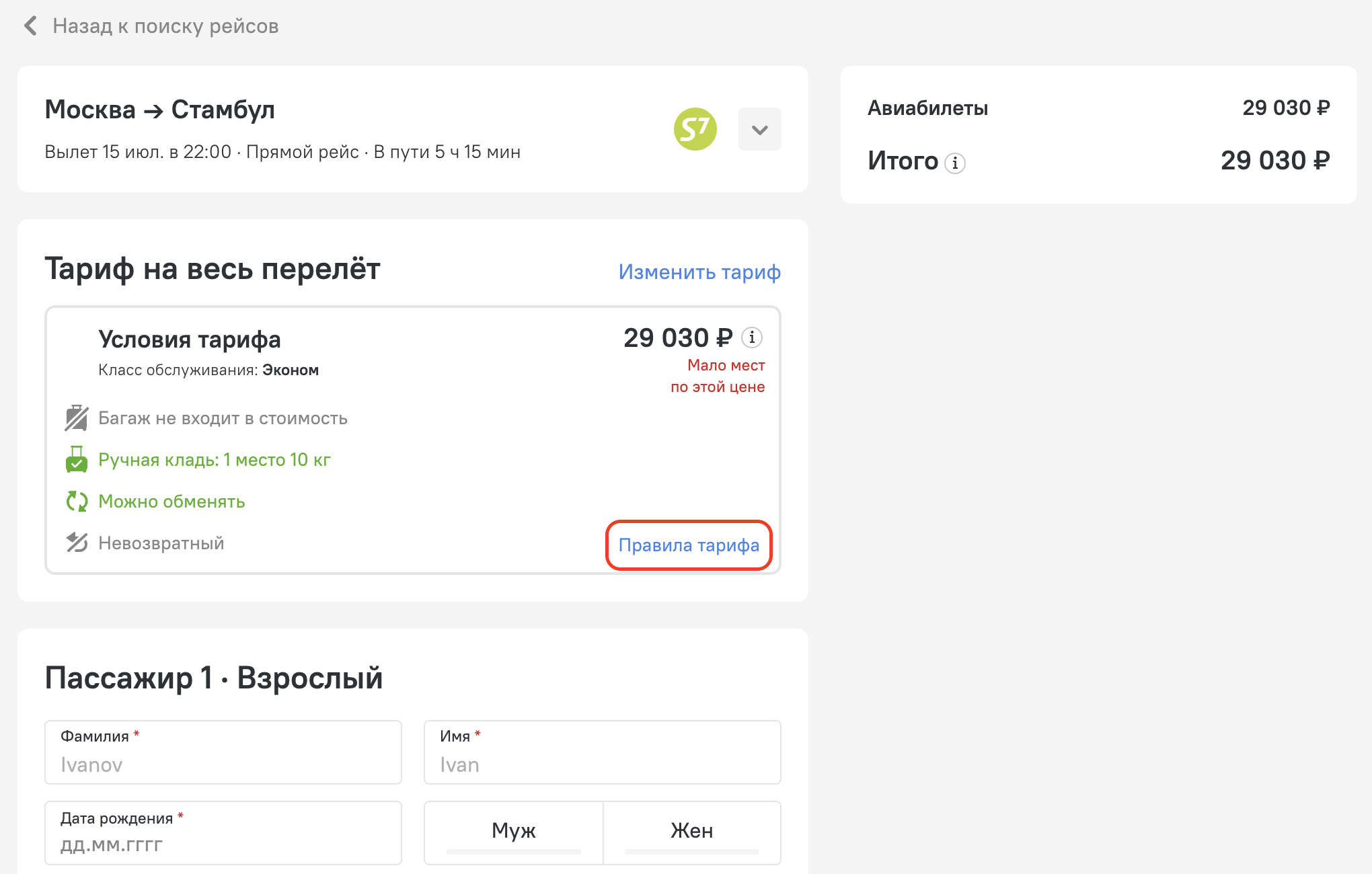Screen dimensions: 1372x874
Task: Select Муж gender option
Action: (x=514, y=832)
